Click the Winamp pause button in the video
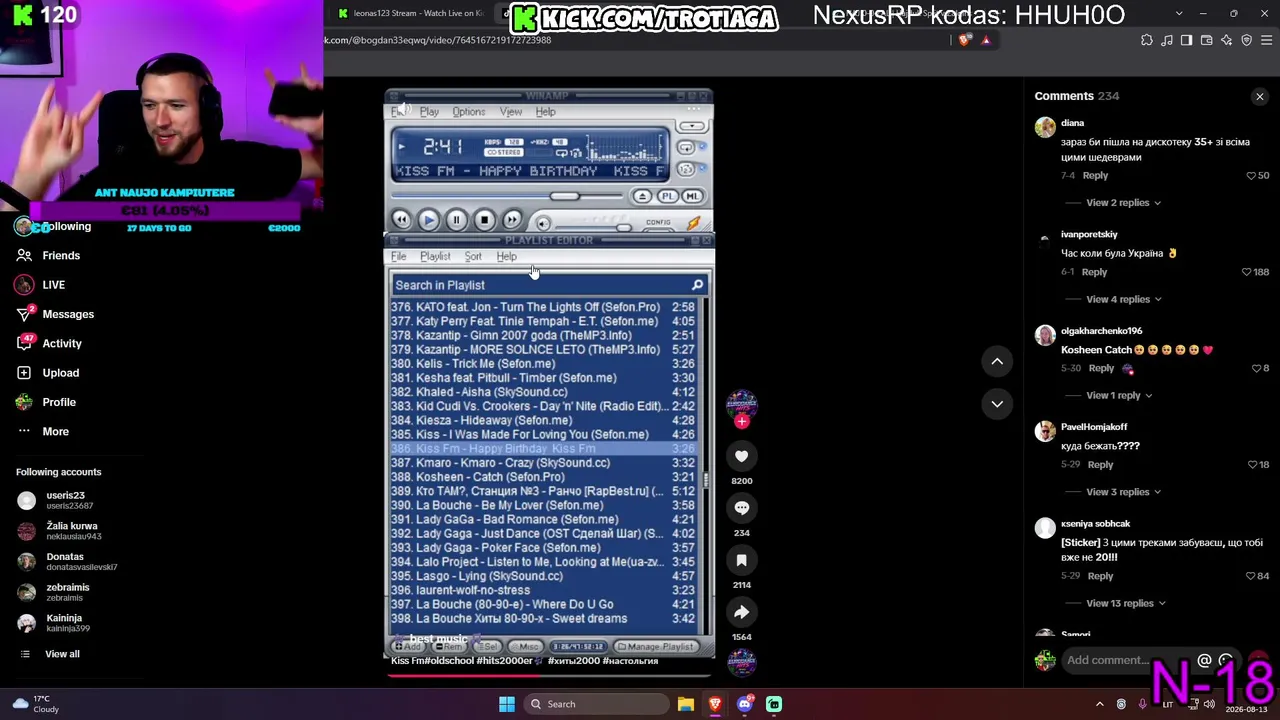Image resolution: width=1280 pixels, height=720 pixels. click(456, 220)
